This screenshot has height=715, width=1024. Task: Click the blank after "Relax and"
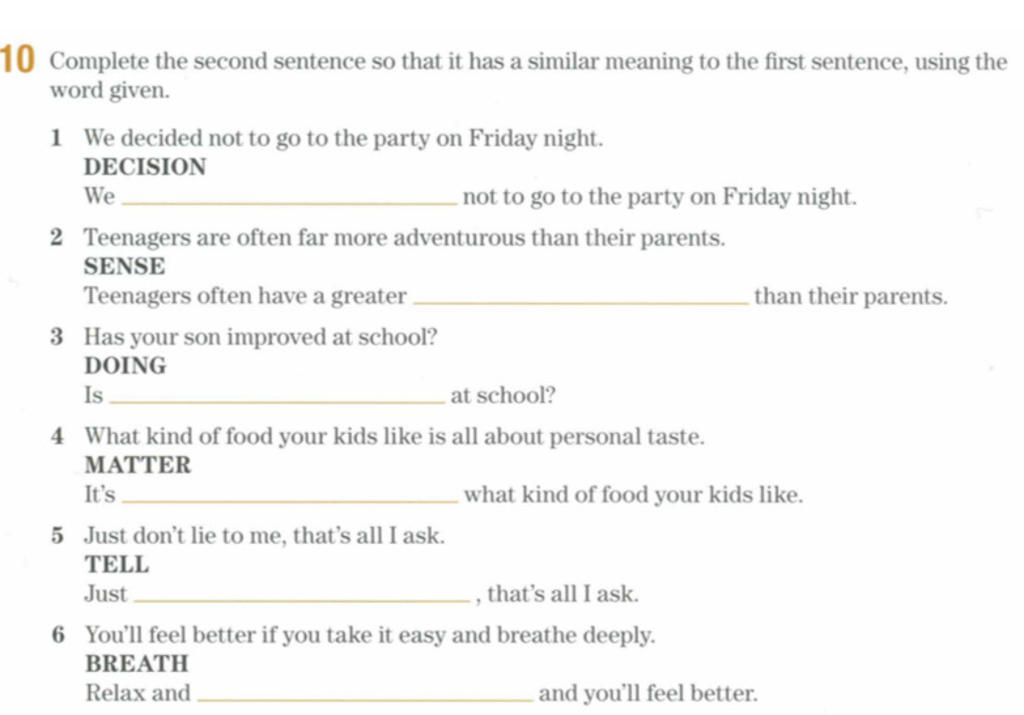[x=365, y=699]
